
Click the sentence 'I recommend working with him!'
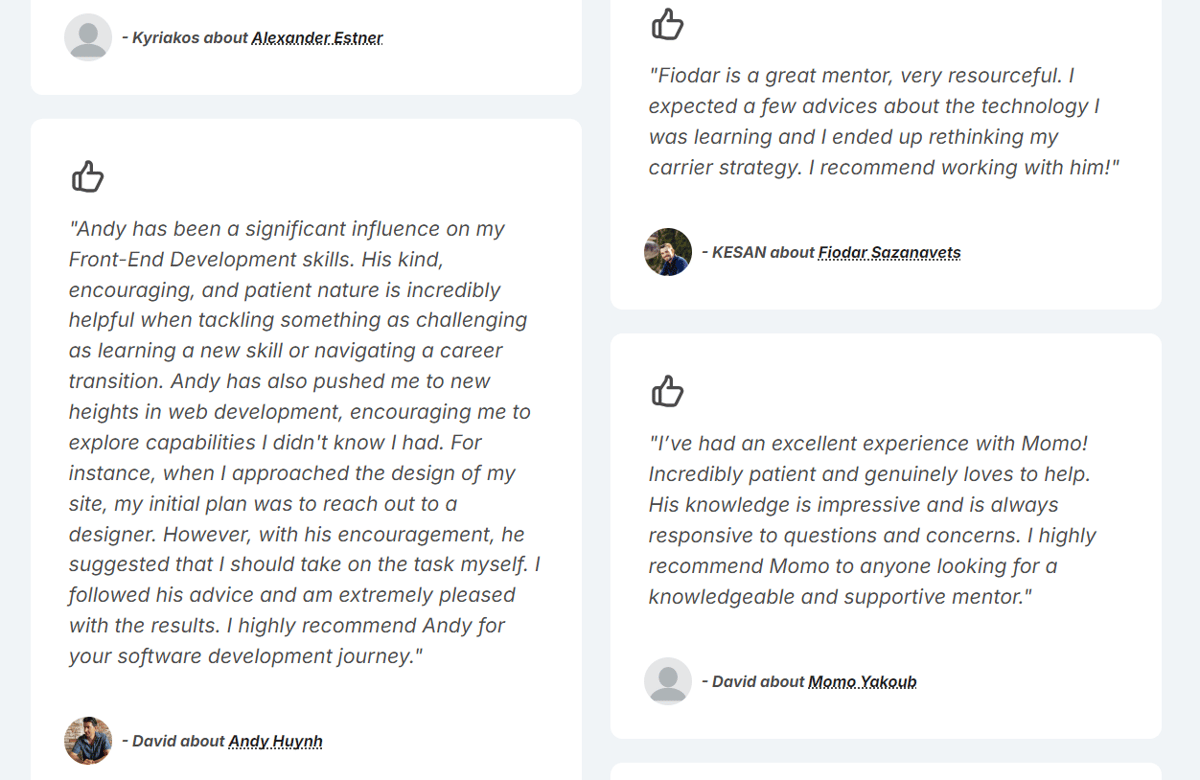964,168
